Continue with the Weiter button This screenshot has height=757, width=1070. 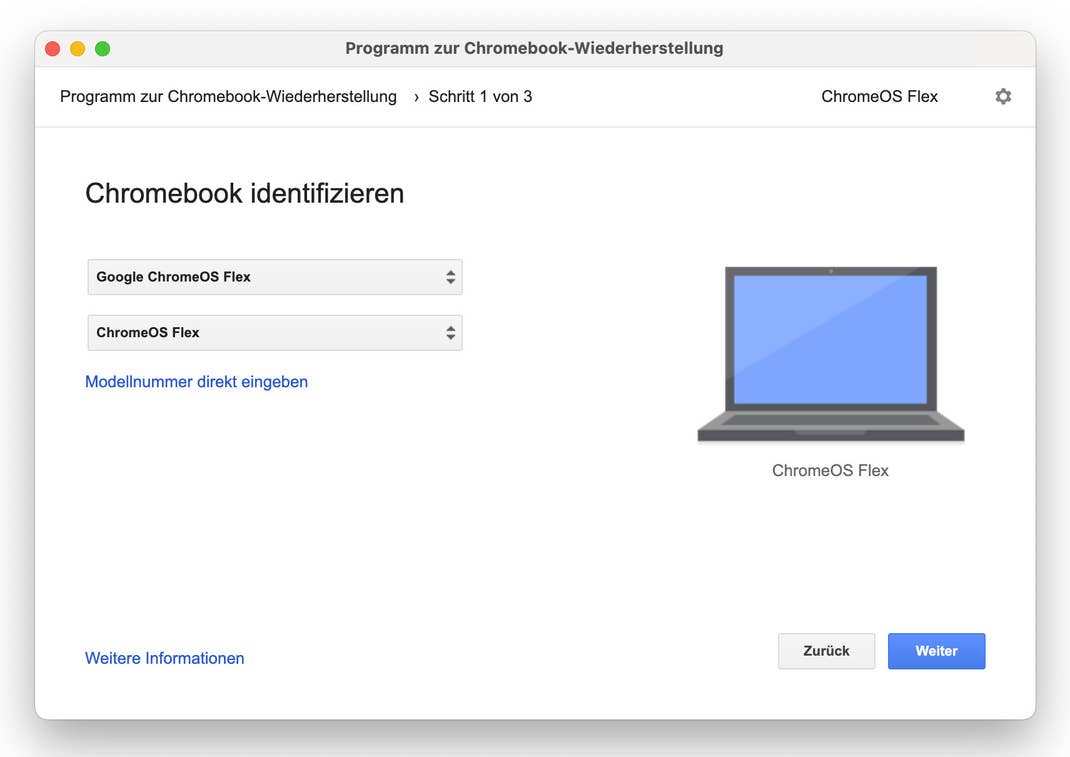point(936,651)
